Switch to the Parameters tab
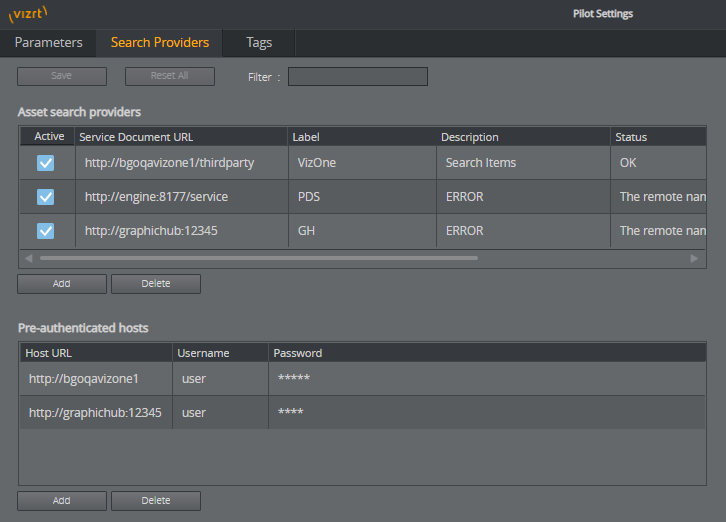726x522 pixels. [x=48, y=43]
